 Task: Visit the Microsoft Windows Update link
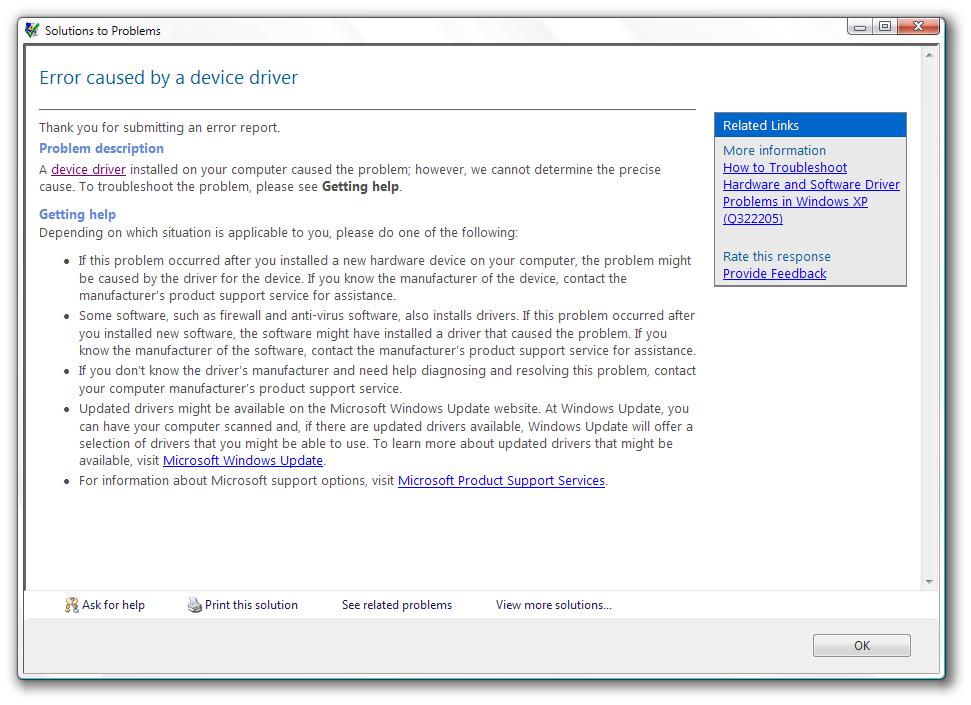(x=243, y=460)
